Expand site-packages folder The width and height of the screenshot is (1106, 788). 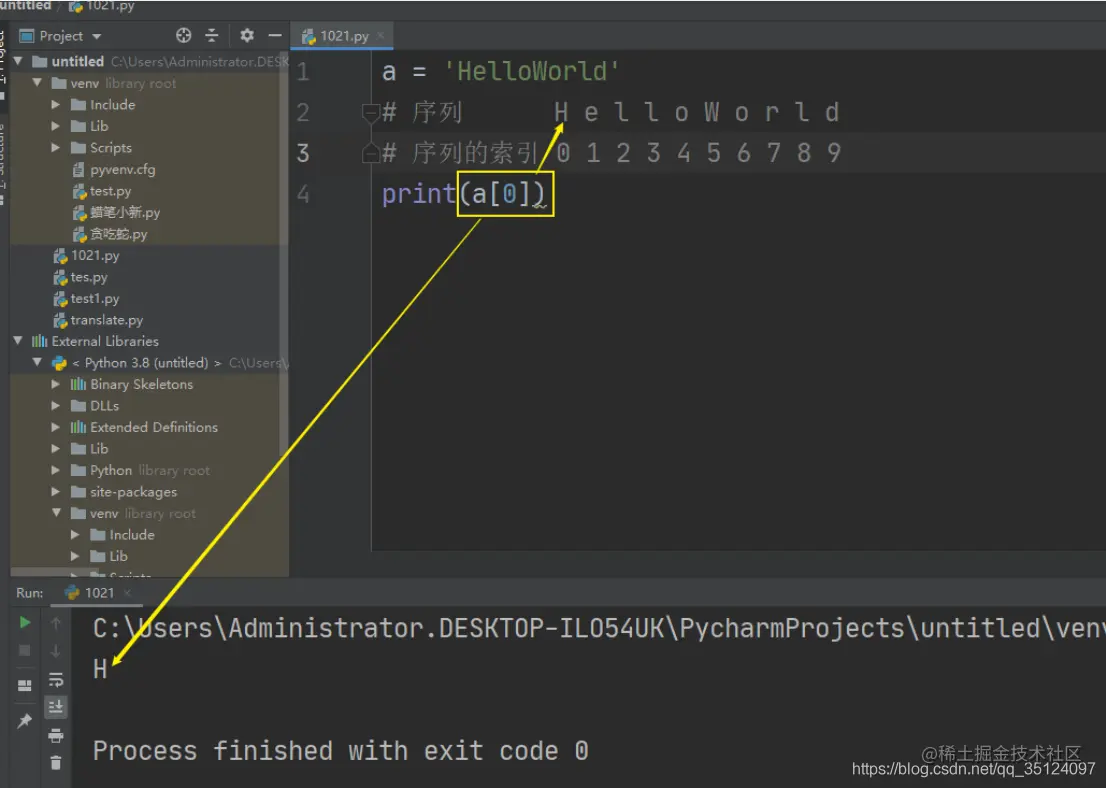pyautogui.click(x=56, y=492)
